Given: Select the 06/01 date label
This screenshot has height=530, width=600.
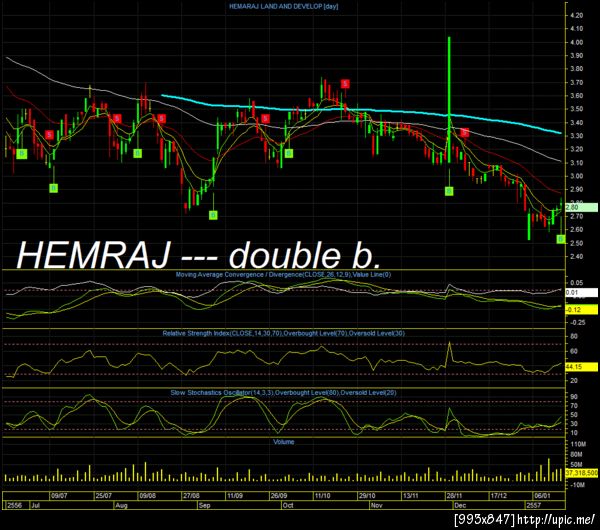Looking at the screenshot, I should pos(542,496).
